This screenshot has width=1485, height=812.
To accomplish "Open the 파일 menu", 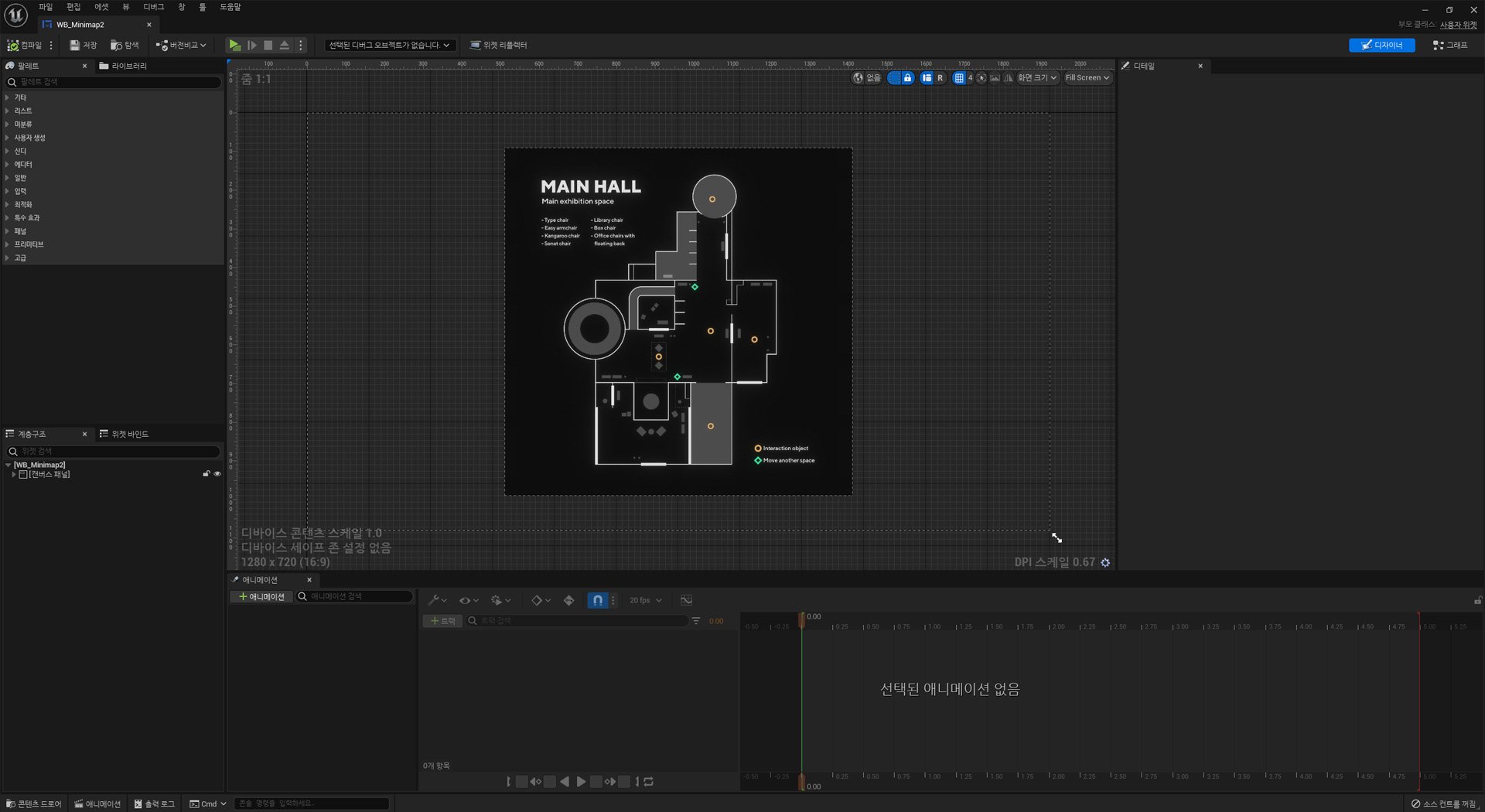I will 46,7.
